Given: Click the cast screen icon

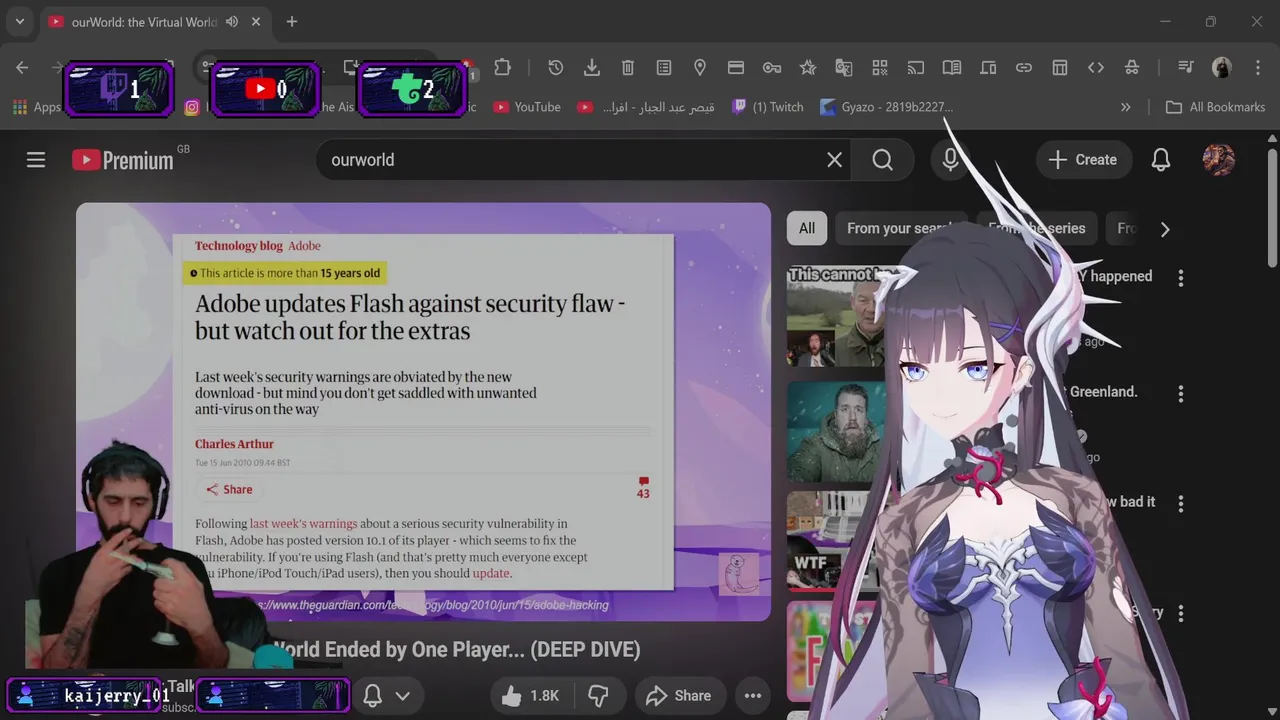Looking at the screenshot, I should click(x=916, y=67).
